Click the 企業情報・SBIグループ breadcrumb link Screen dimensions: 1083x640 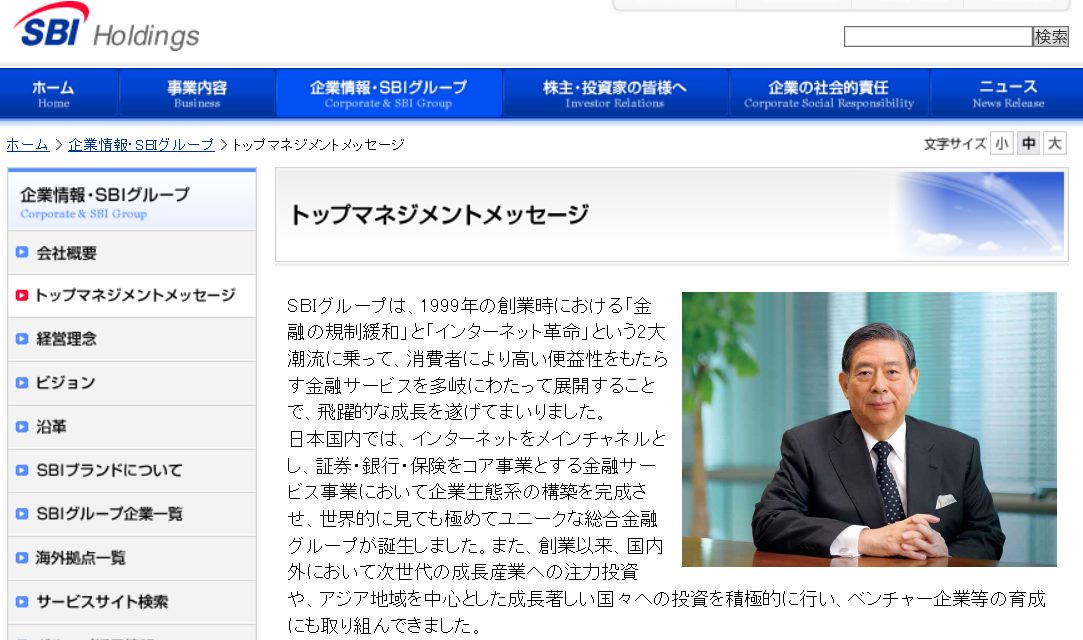141,144
